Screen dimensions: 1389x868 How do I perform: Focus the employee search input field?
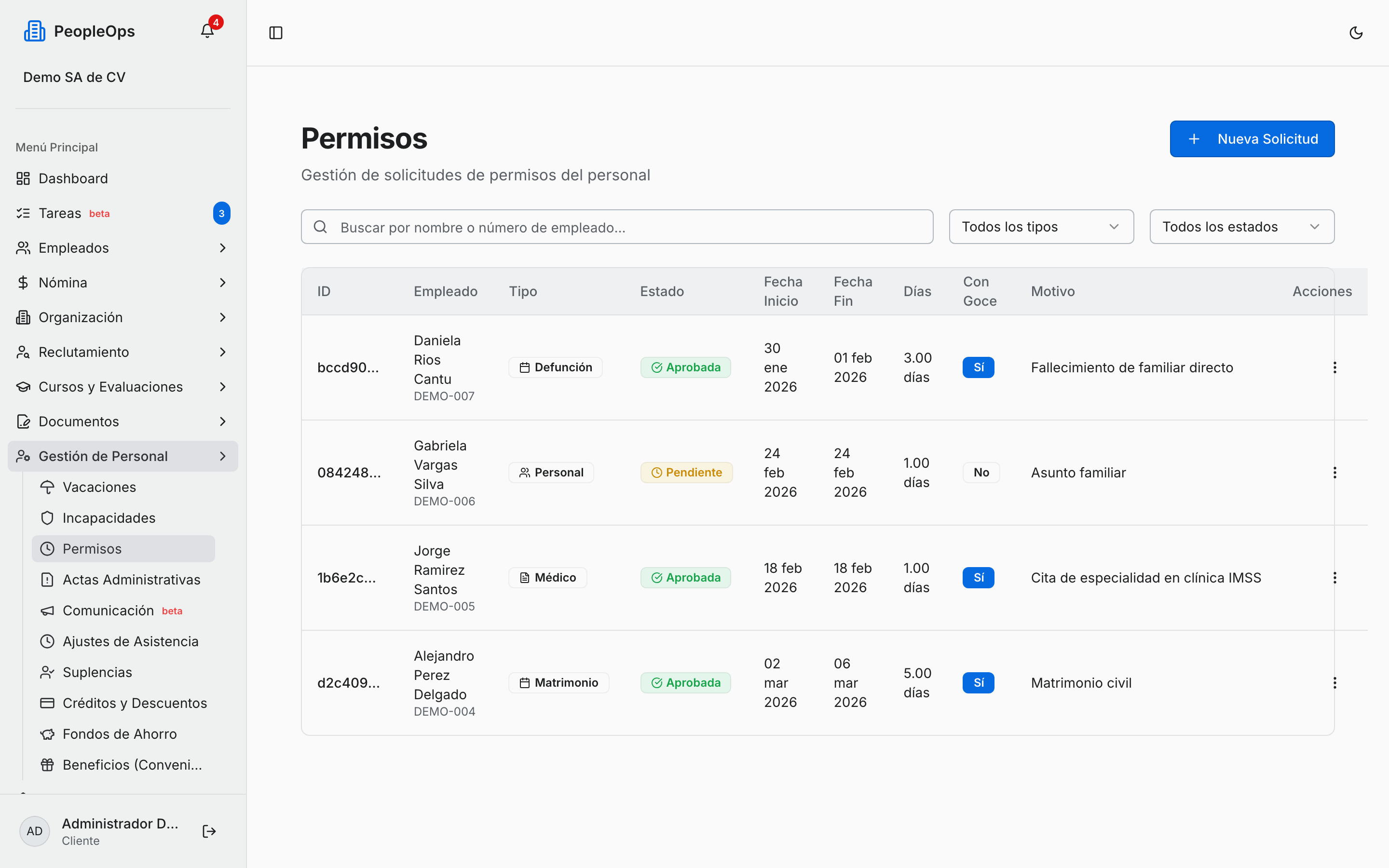(617, 227)
